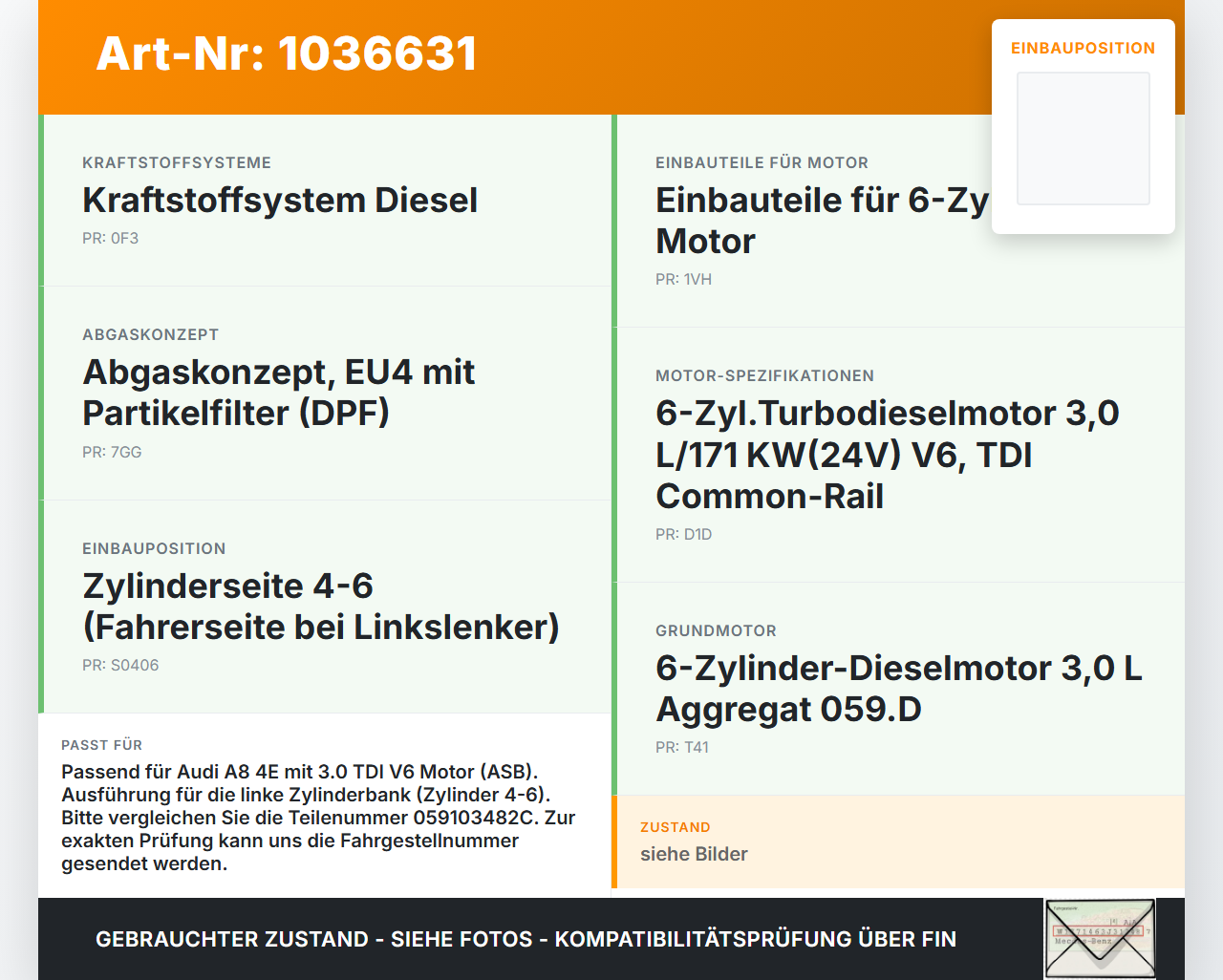
Task: Select 'Abgaskonzept, EU4 mit Partikelfilter (DPF)' text
Action: 279,393
